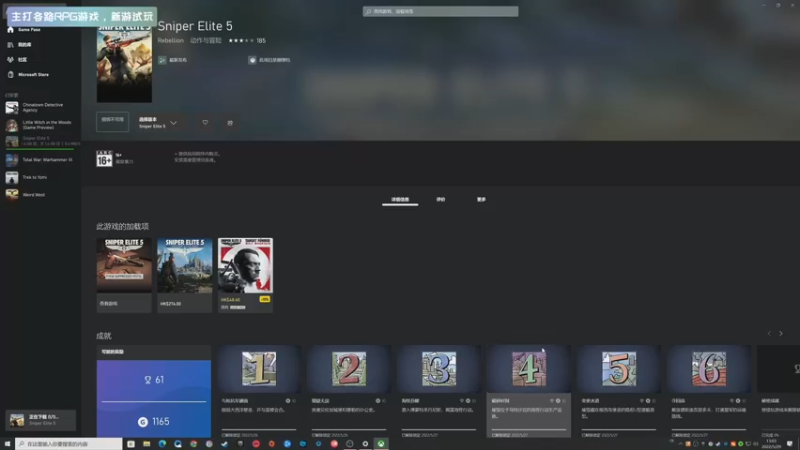800x450 pixels.
Task: Show next achievements with right arrow
Action: (x=781, y=334)
